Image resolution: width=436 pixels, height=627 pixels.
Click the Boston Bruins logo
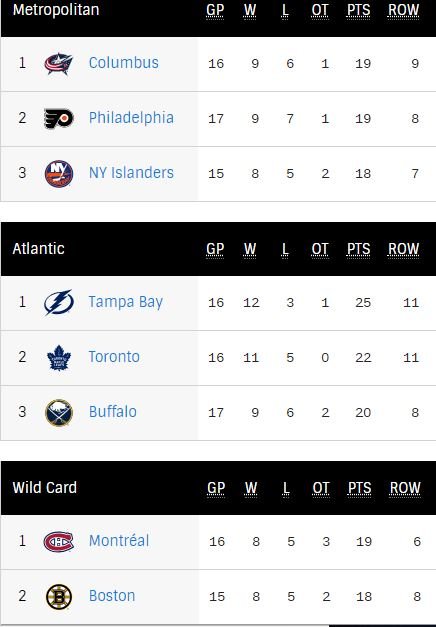(58, 596)
